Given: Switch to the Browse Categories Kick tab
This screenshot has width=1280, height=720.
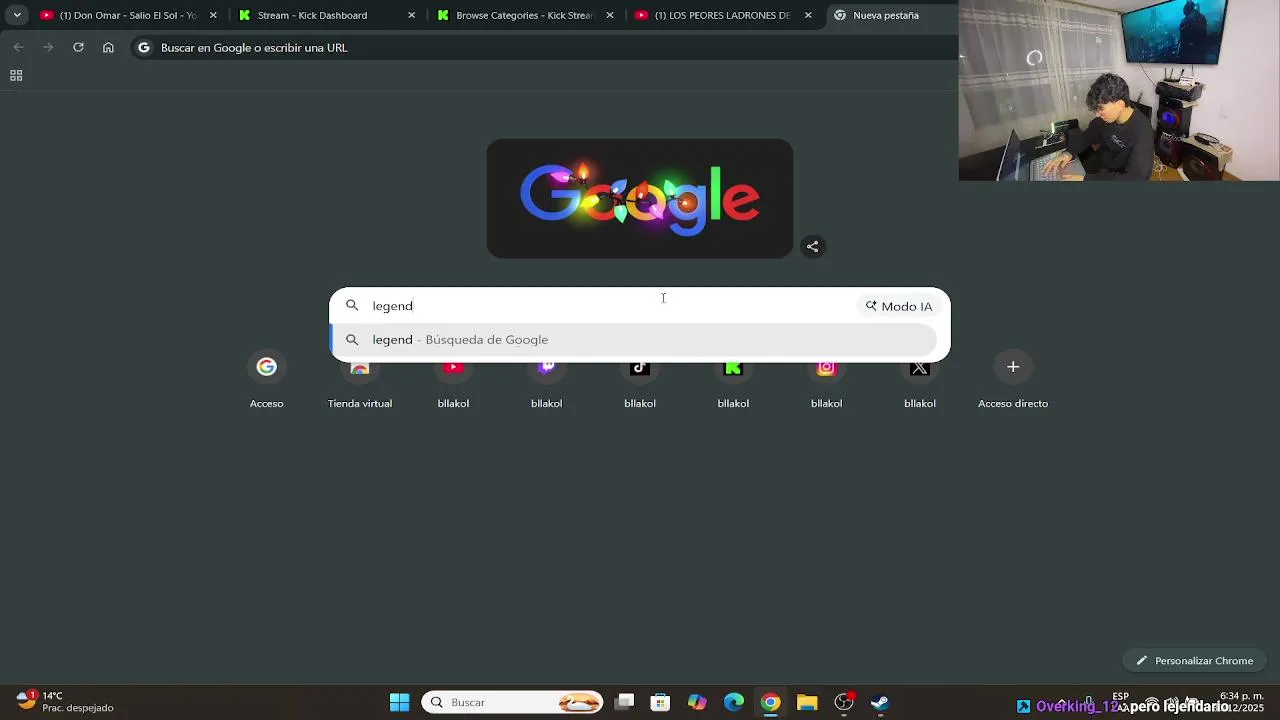Looking at the screenshot, I should 525,15.
